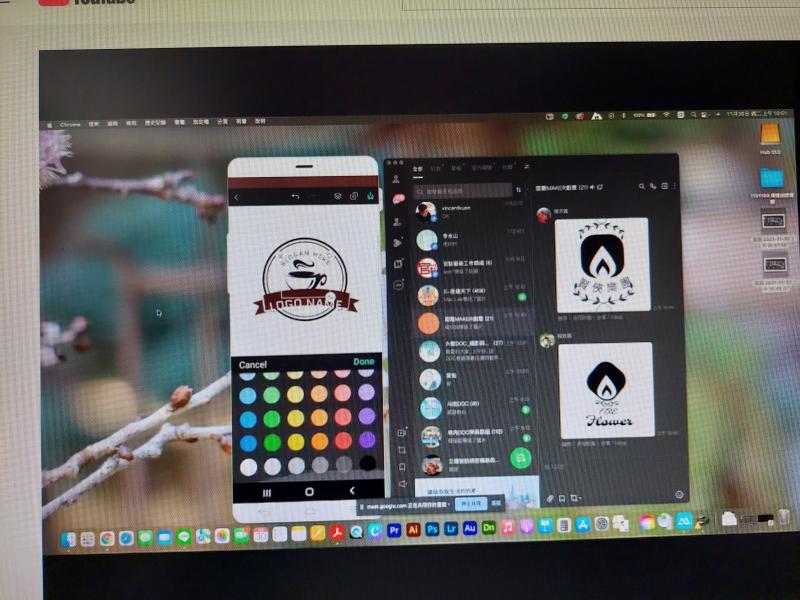
Task: Launch Photoshop from the Dock
Action: click(x=432, y=529)
